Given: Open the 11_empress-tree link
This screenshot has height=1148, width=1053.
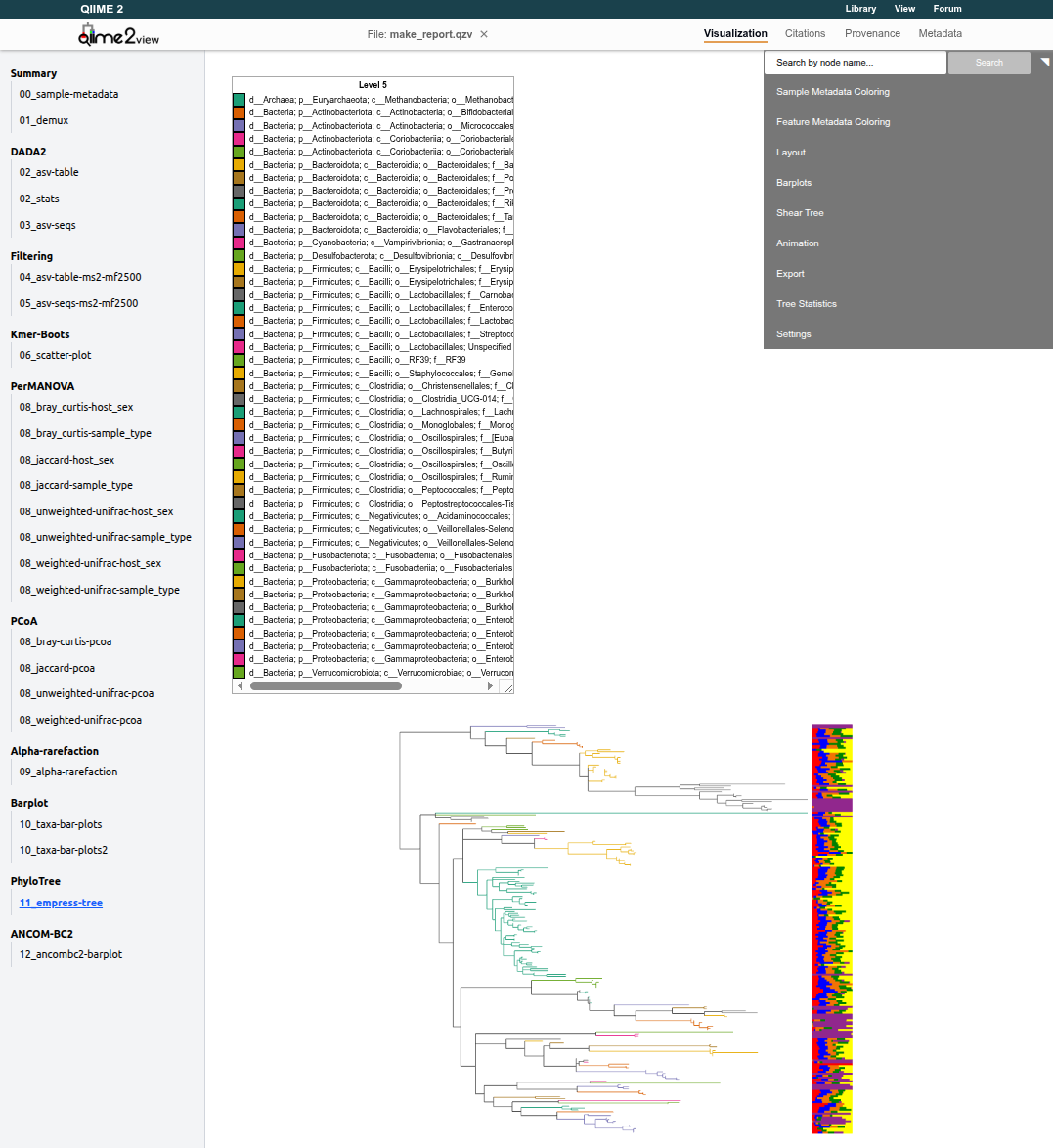Looking at the screenshot, I should (61, 904).
